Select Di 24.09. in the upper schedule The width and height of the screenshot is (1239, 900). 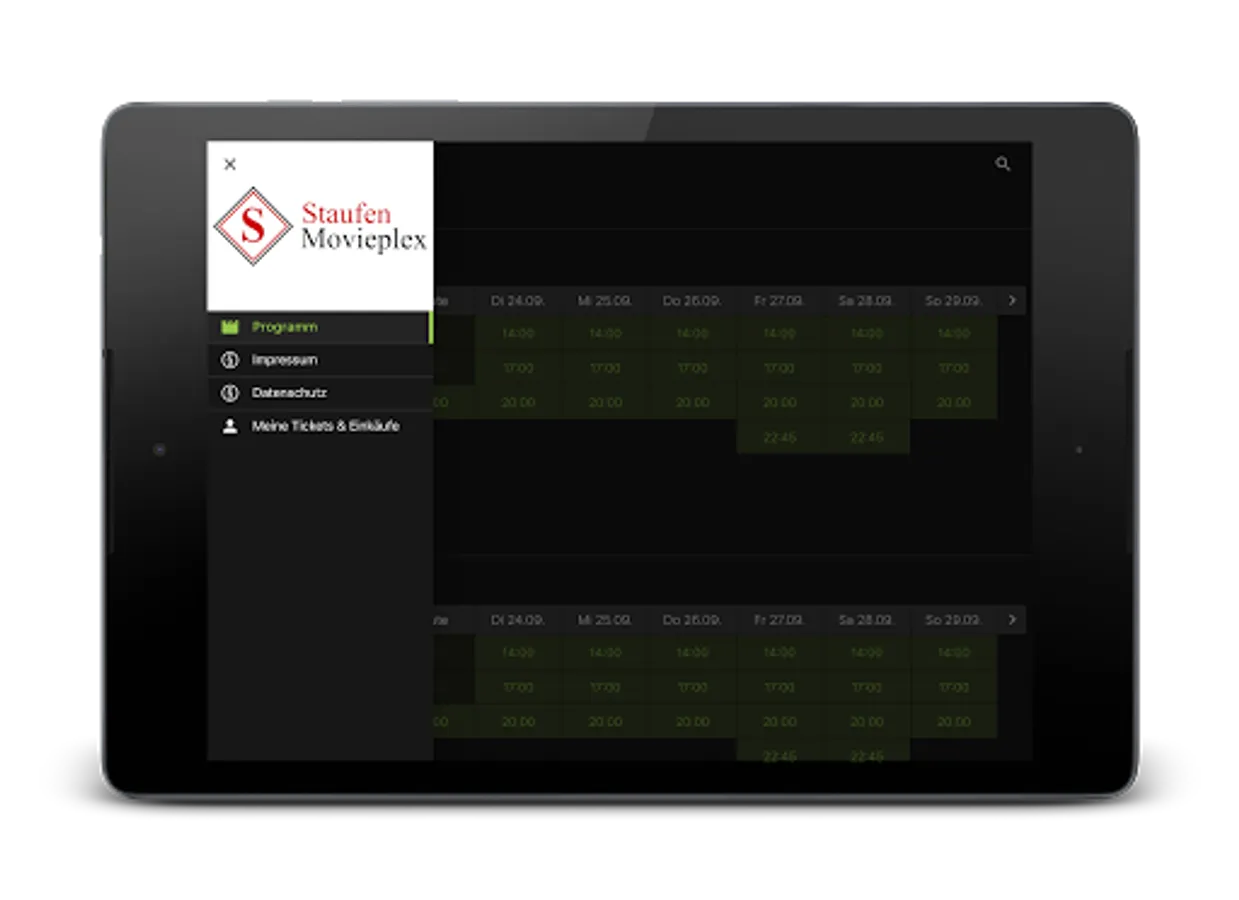click(518, 300)
